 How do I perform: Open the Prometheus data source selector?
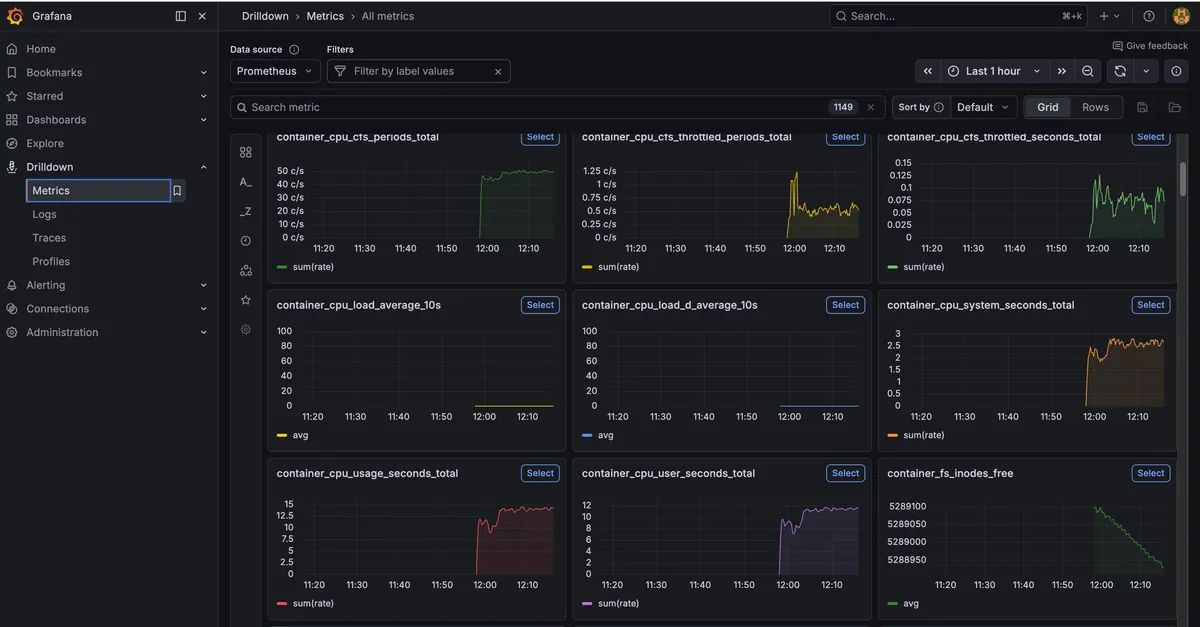pos(274,71)
